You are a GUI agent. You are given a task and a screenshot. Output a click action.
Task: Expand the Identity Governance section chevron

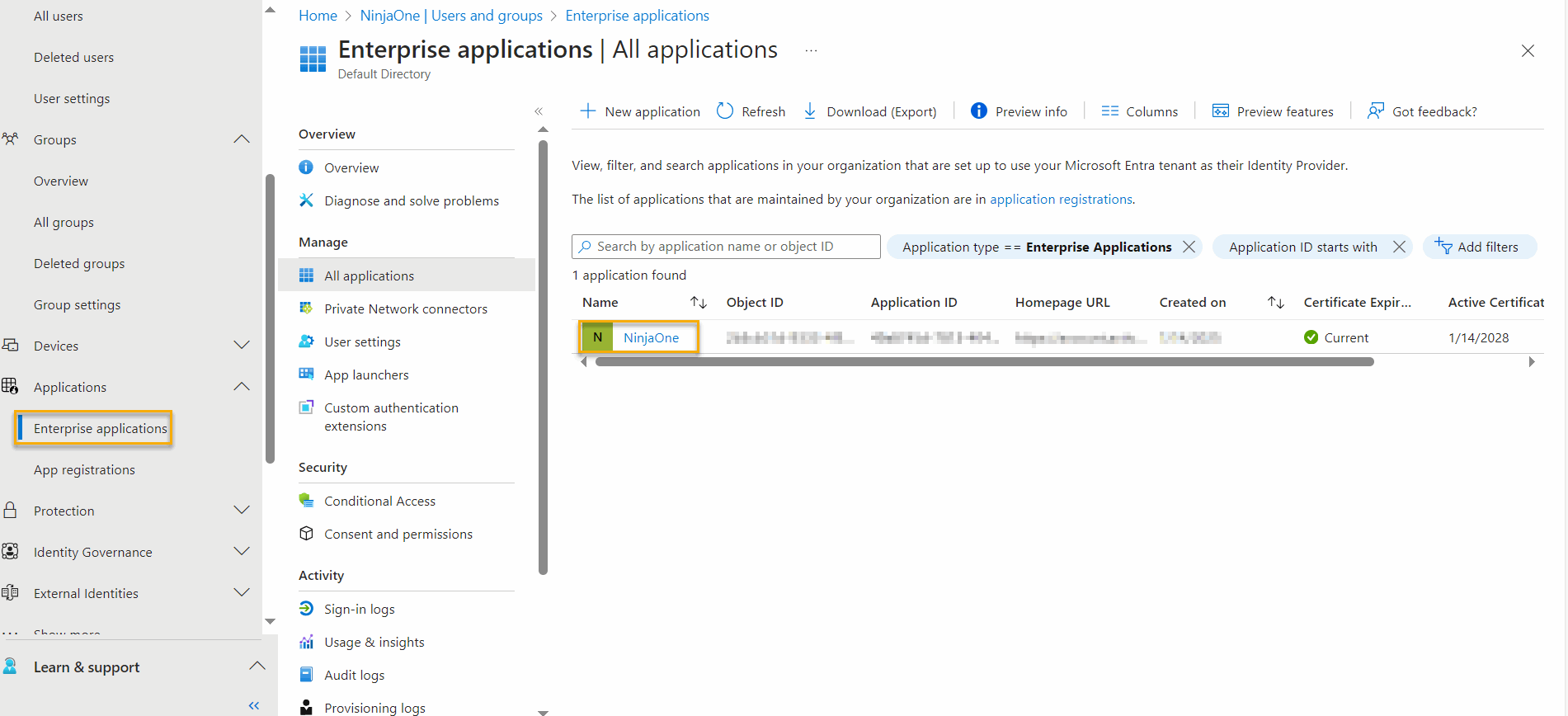(241, 552)
